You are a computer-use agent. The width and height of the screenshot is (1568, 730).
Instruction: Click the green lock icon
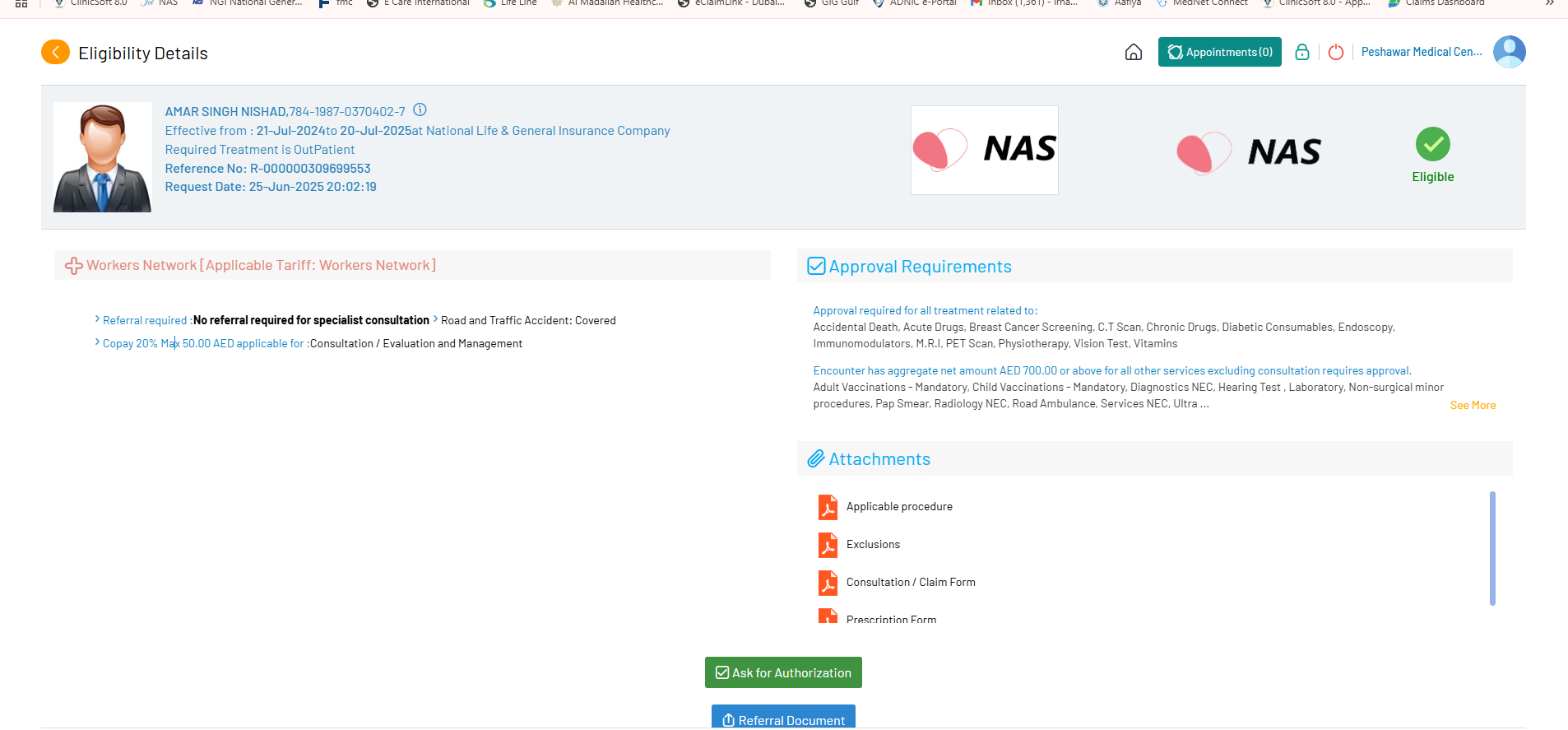point(1302,53)
